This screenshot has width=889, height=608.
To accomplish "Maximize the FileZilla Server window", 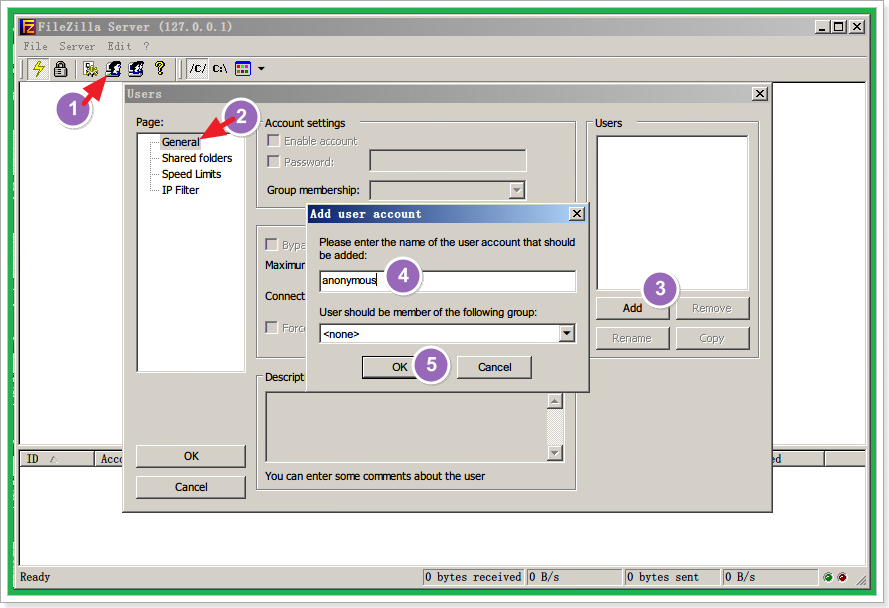I will 839,27.
